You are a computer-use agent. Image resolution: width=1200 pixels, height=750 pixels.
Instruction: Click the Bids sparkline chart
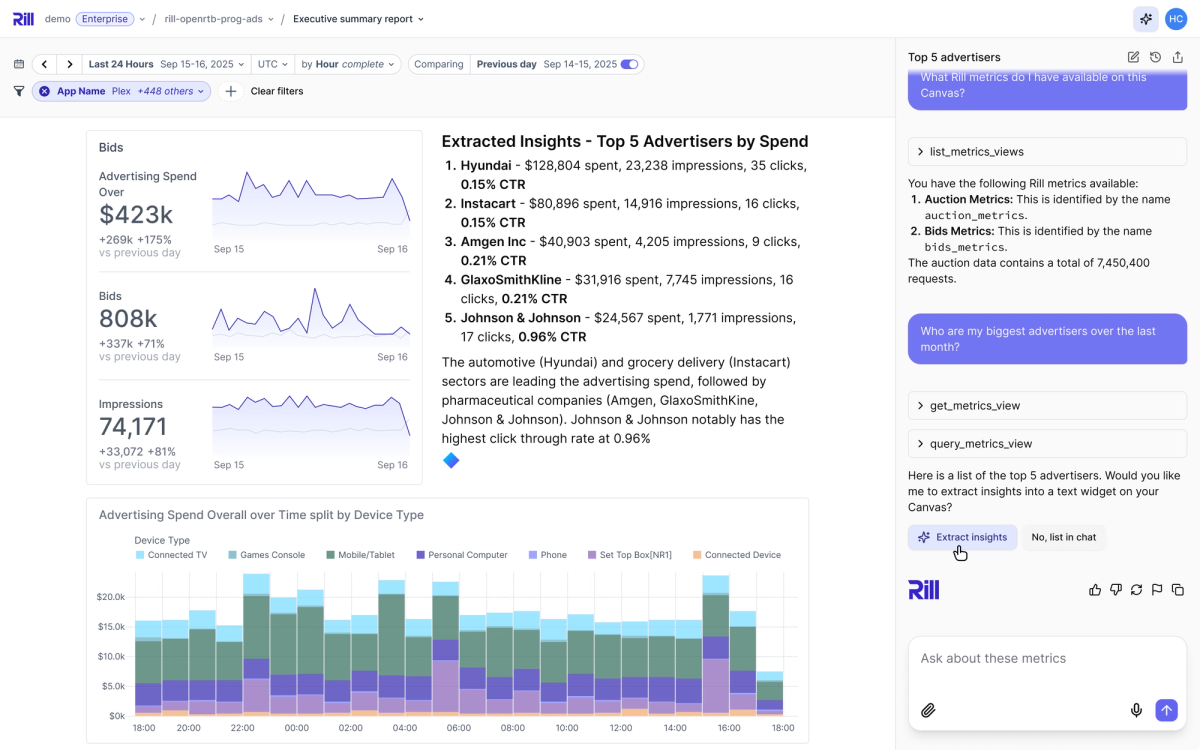pyautogui.click(x=311, y=315)
